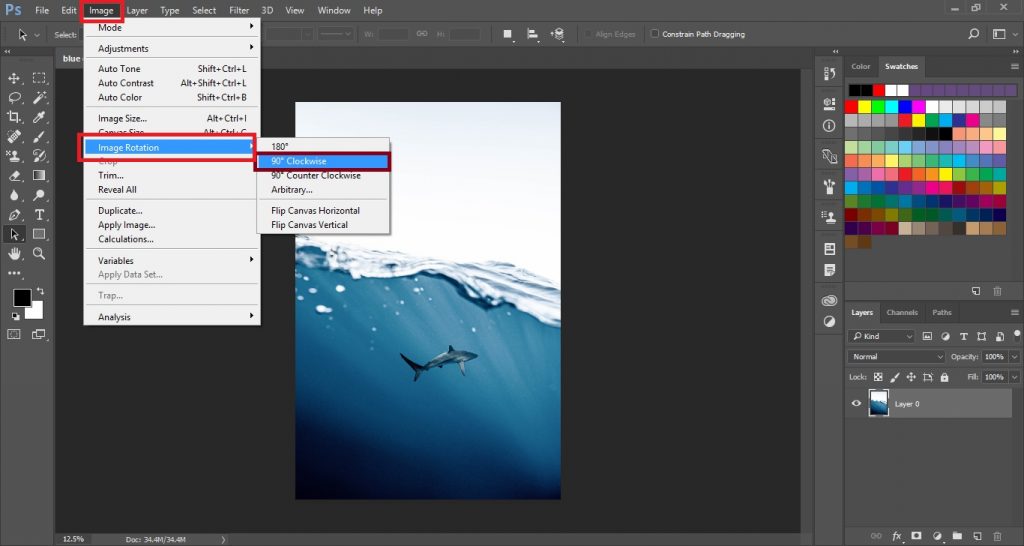Select the Hand tool
This screenshot has width=1024, height=546.
point(14,253)
